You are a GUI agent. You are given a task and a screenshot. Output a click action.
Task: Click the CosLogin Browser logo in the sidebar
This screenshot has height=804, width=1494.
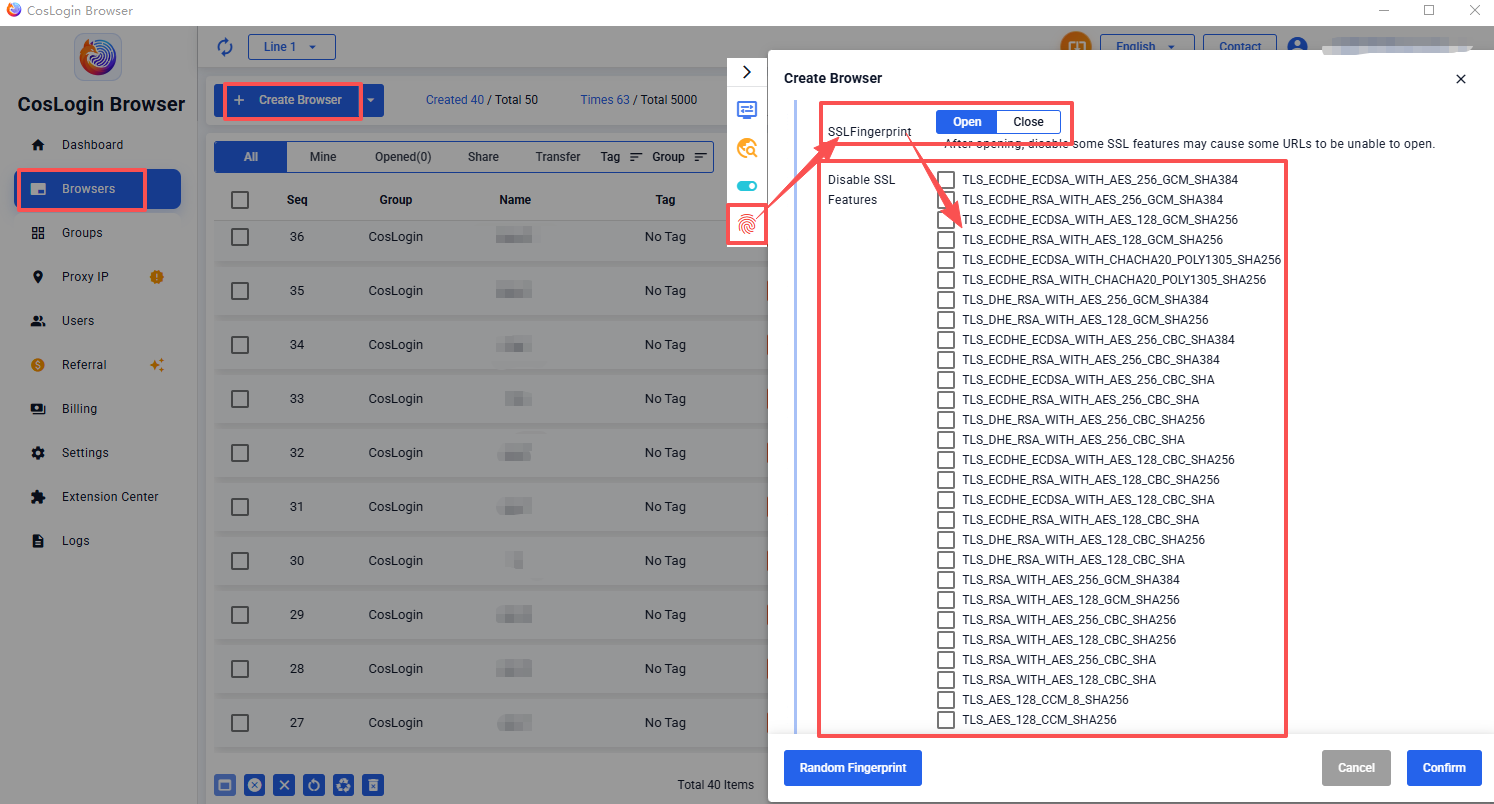pyautogui.click(x=98, y=57)
